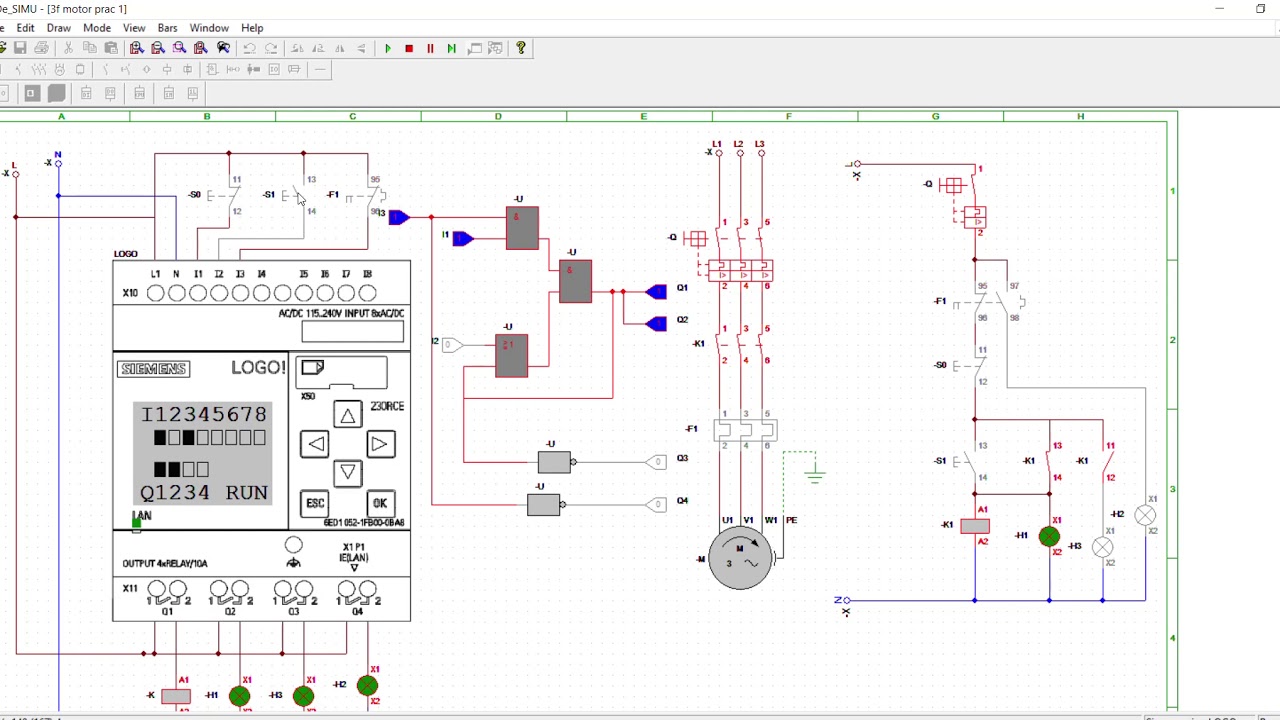Viewport: 1280px width, 720px height.
Task: Open the Help menu
Action: tap(252, 28)
